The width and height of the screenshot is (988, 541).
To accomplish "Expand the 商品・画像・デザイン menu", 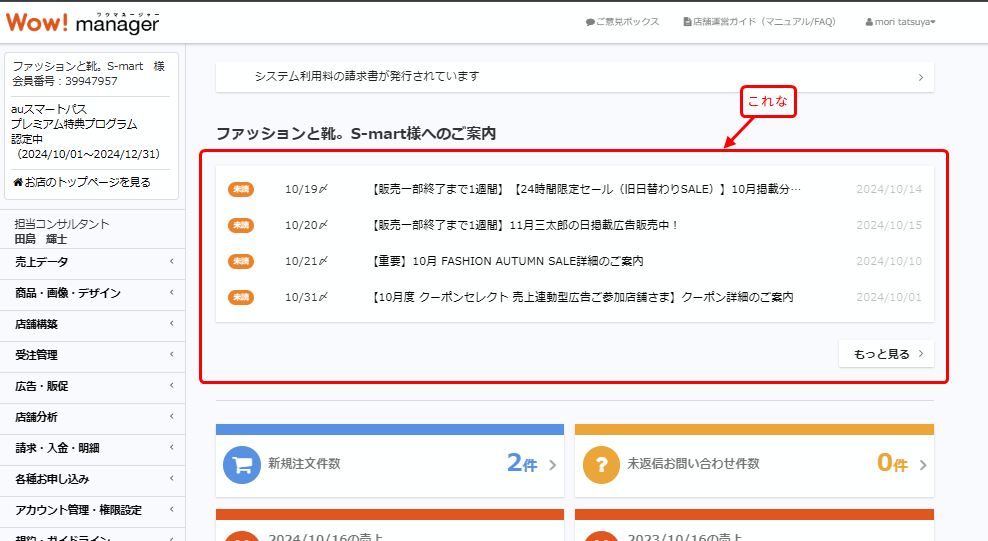I will [92, 293].
